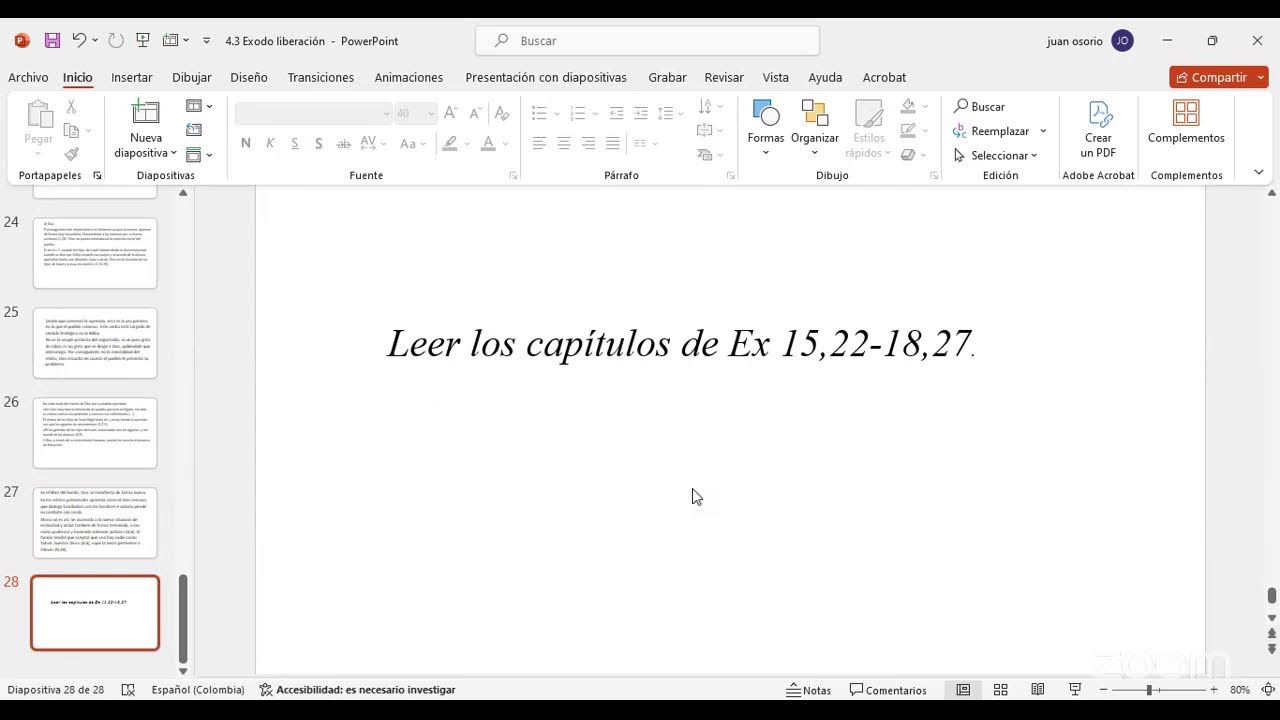Open the Reemplazar dropdown arrow
1280x720 pixels.
click(1043, 131)
